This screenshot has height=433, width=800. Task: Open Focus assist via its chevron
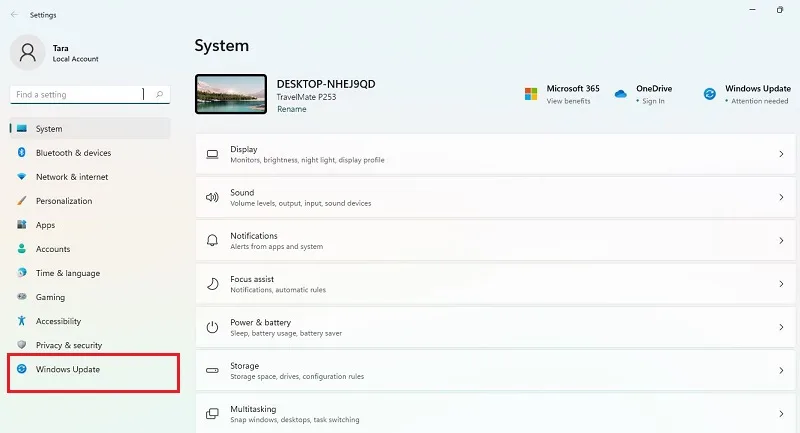(781, 284)
